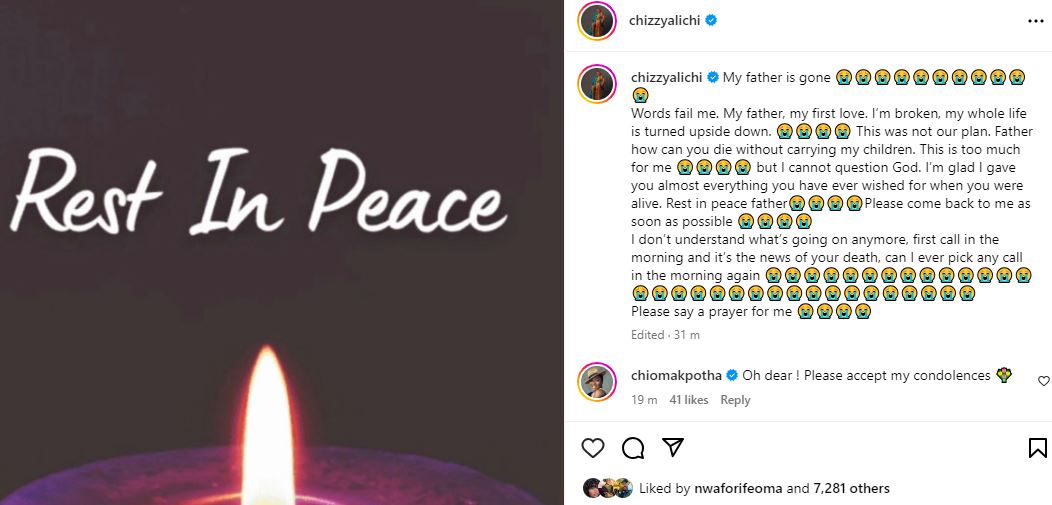View the 41 likes on the comment
Image resolution: width=1052 pixels, height=505 pixels.
pyautogui.click(x=689, y=400)
